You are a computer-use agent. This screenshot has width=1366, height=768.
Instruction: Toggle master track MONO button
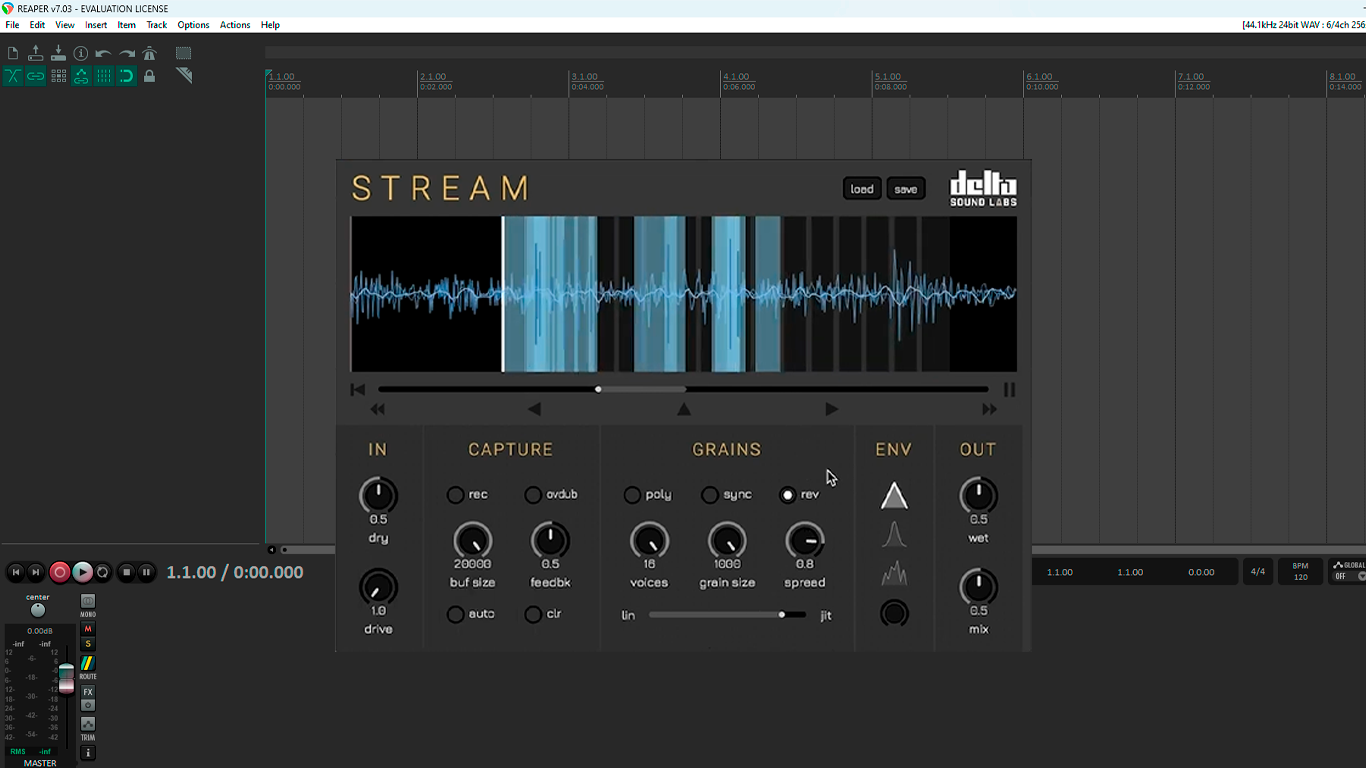[x=88, y=603]
